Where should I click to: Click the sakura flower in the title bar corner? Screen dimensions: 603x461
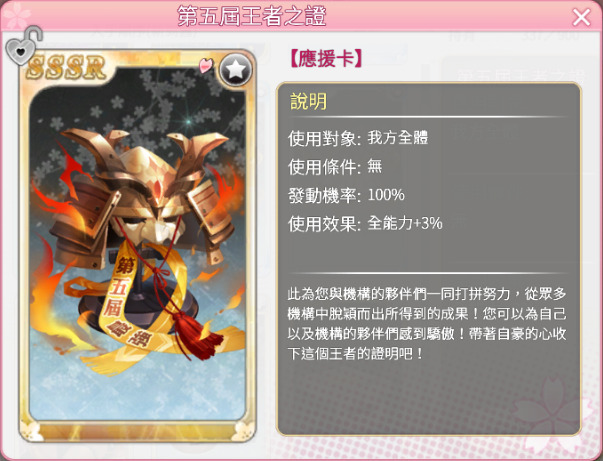tap(15, 16)
